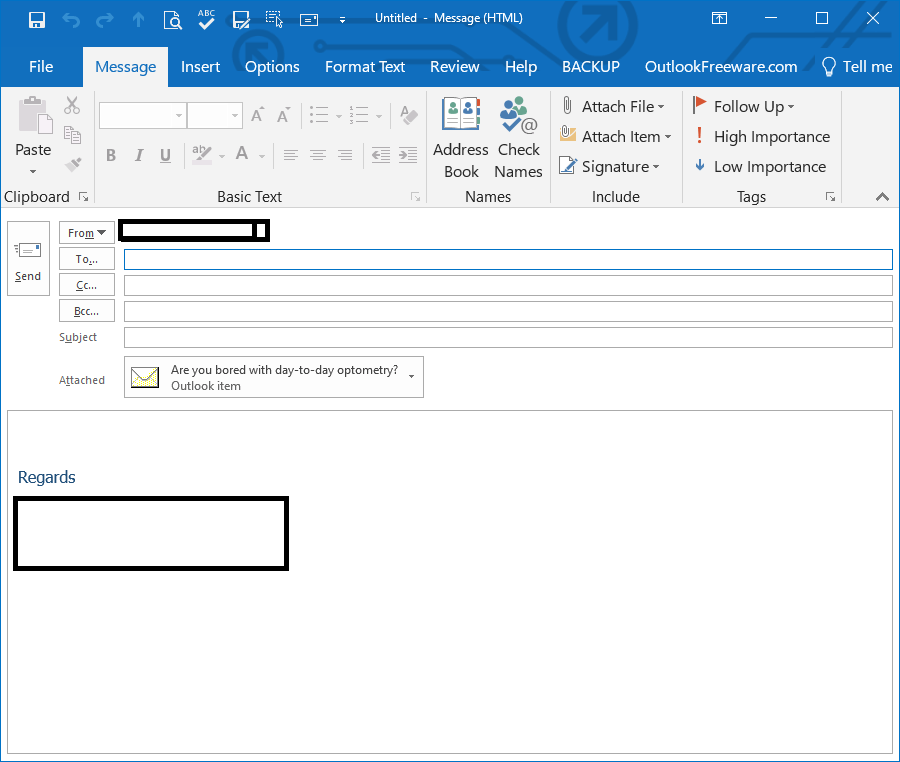Save the message from Quick Access Toolbar
900x762 pixels.
pyautogui.click(x=37, y=18)
